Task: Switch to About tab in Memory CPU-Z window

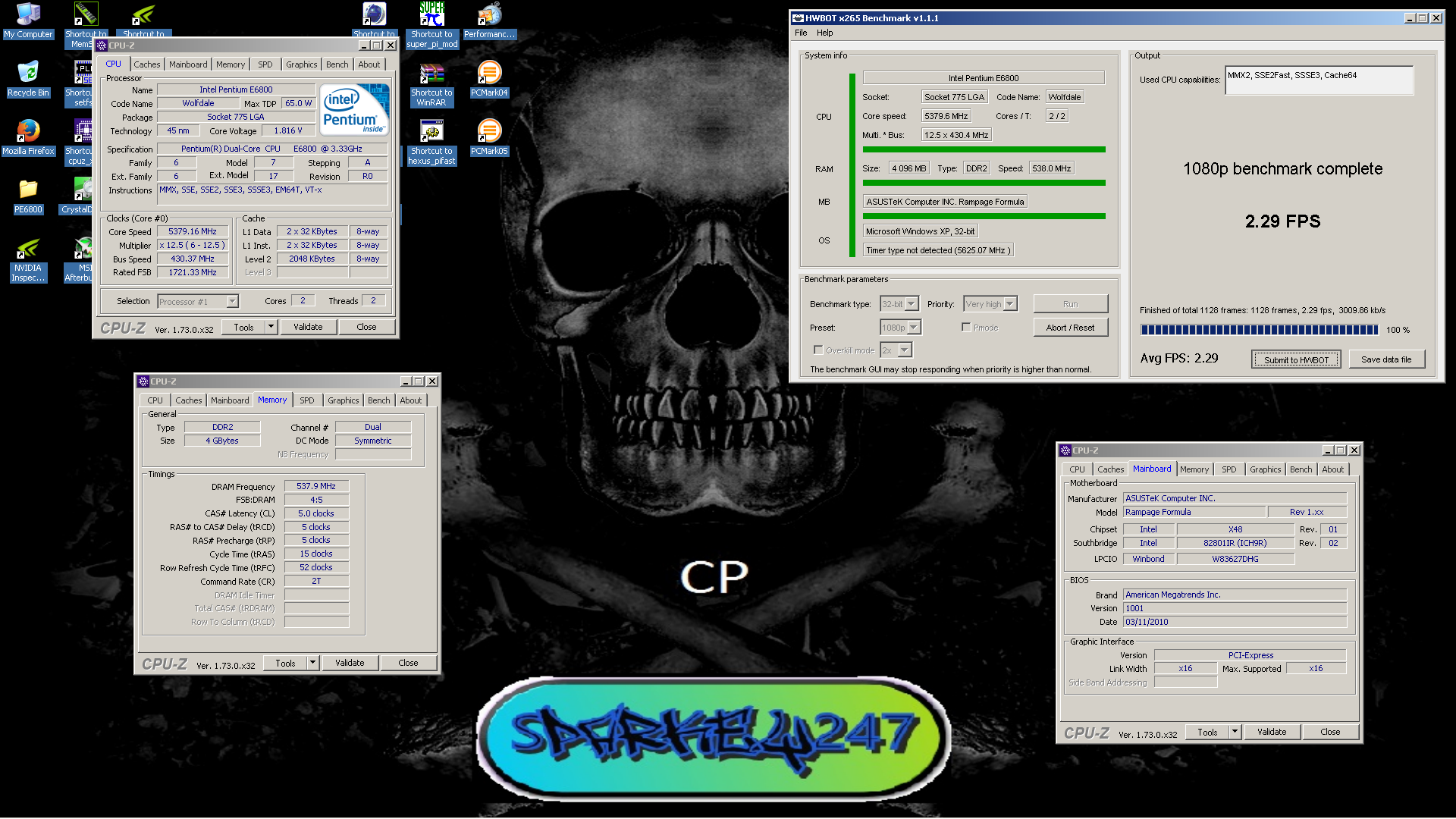Action: [x=411, y=400]
